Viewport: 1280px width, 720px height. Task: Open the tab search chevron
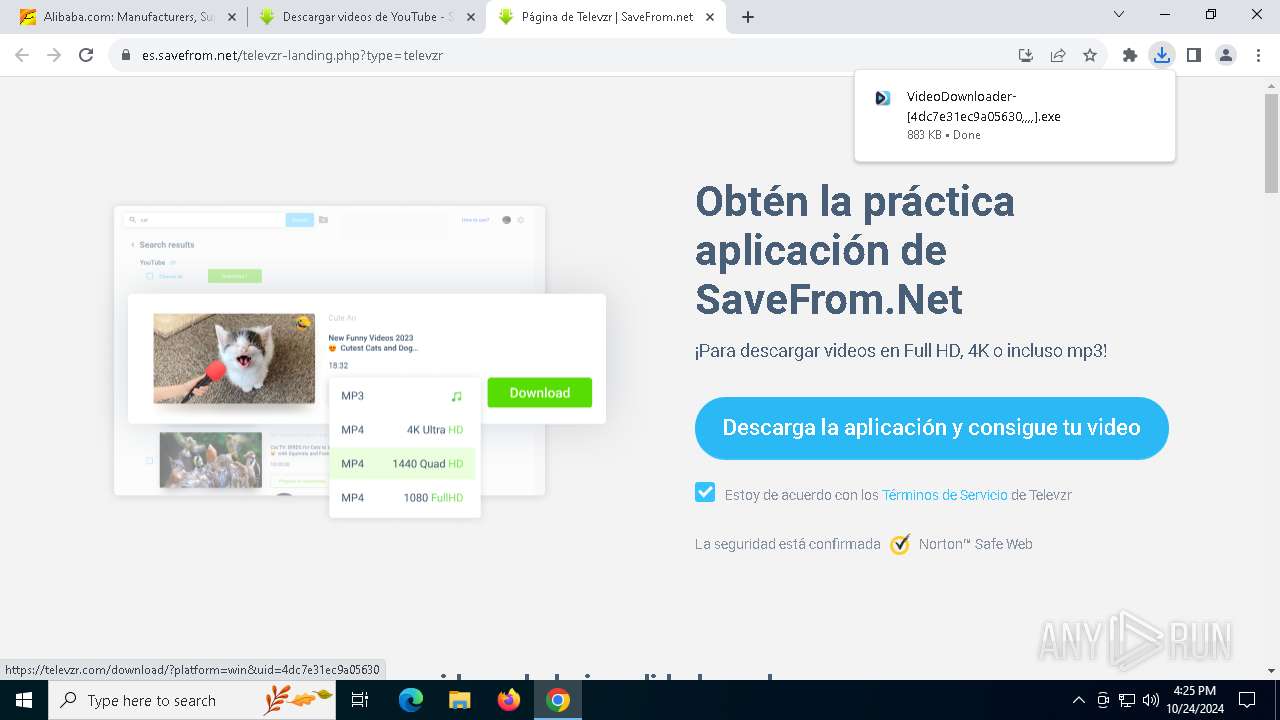(1119, 14)
